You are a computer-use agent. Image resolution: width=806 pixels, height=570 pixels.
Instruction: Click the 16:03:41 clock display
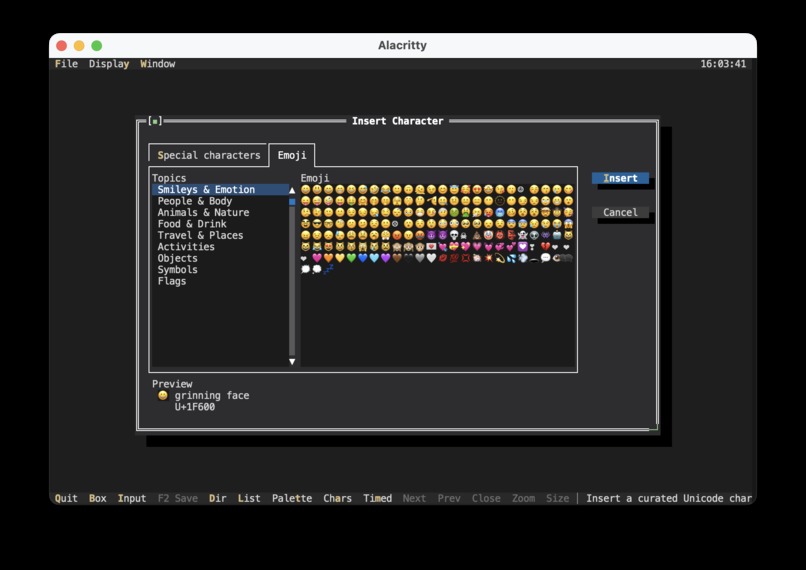coord(723,64)
